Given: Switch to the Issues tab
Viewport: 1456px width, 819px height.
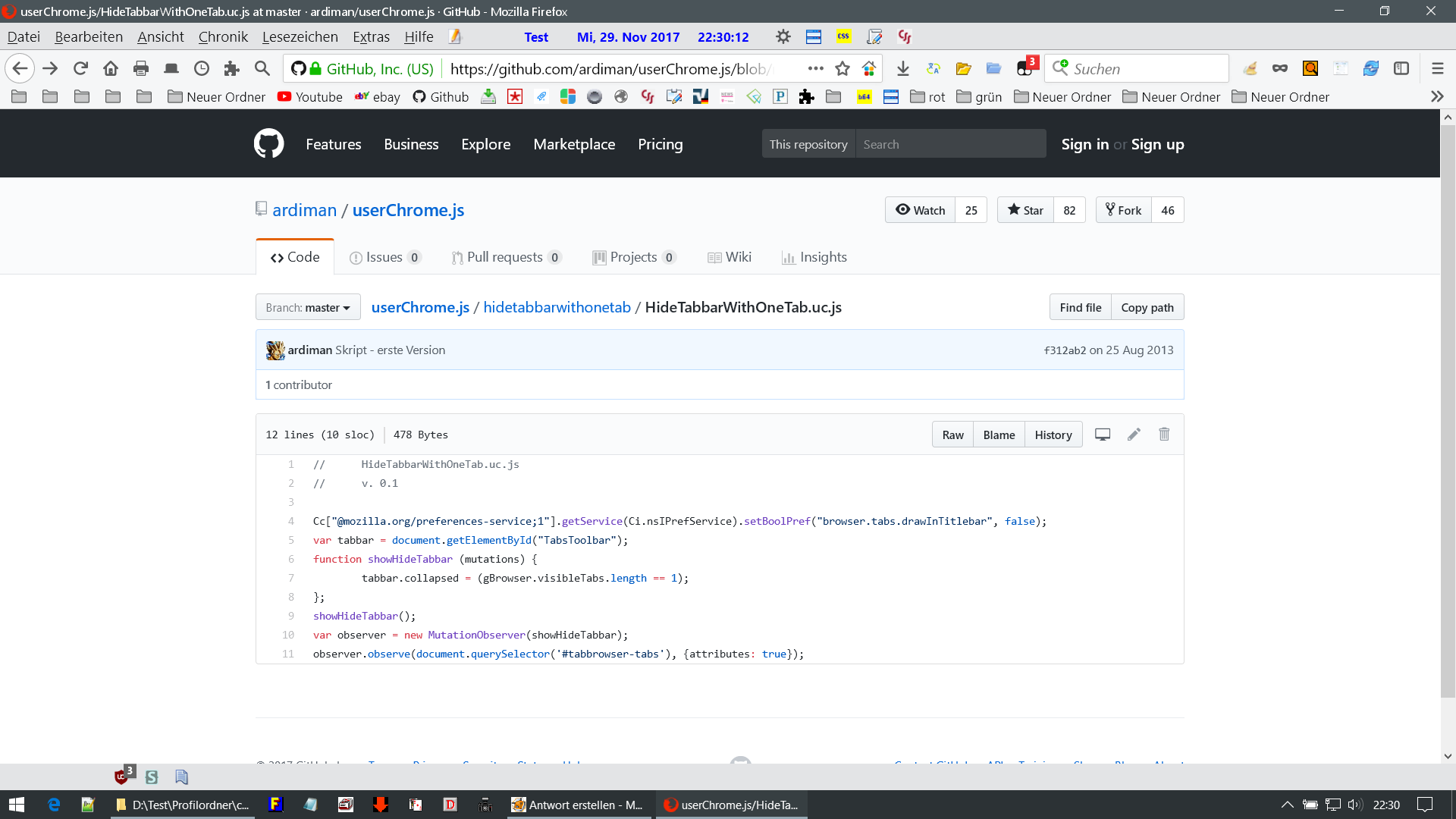Looking at the screenshot, I should (x=384, y=257).
